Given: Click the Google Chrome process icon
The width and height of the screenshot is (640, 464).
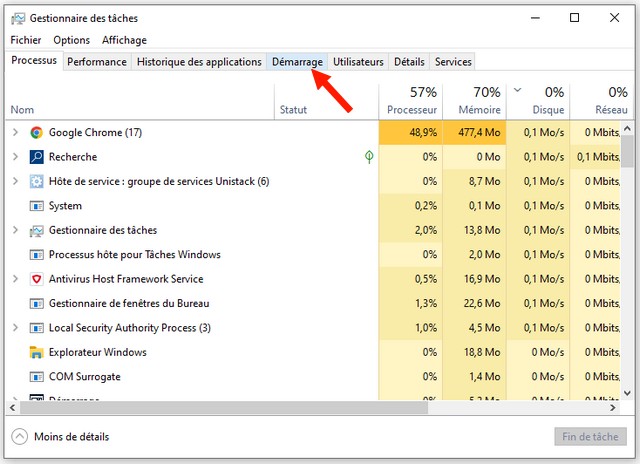Looking at the screenshot, I should pyautogui.click(x=37, y=133).
